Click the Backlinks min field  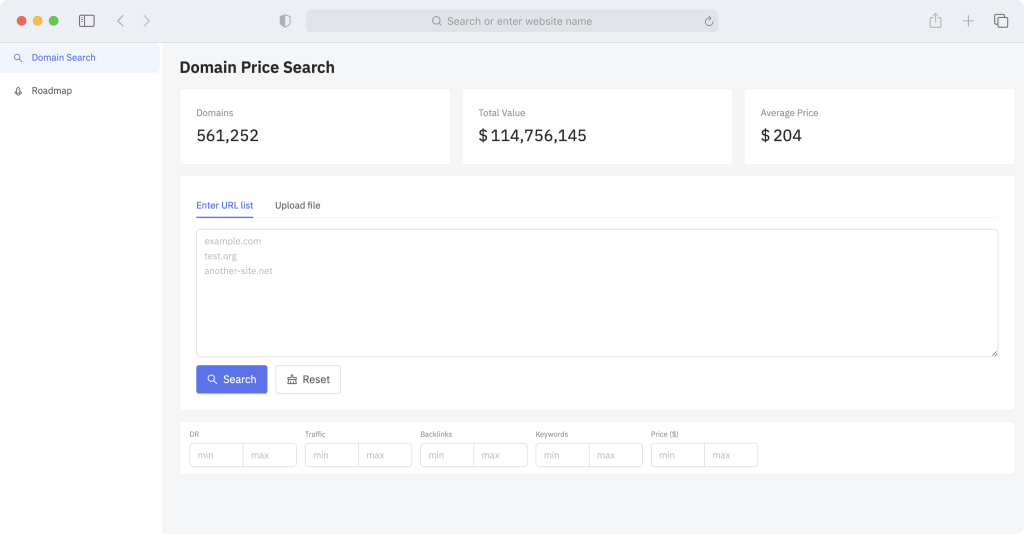(x=447, y=455)
